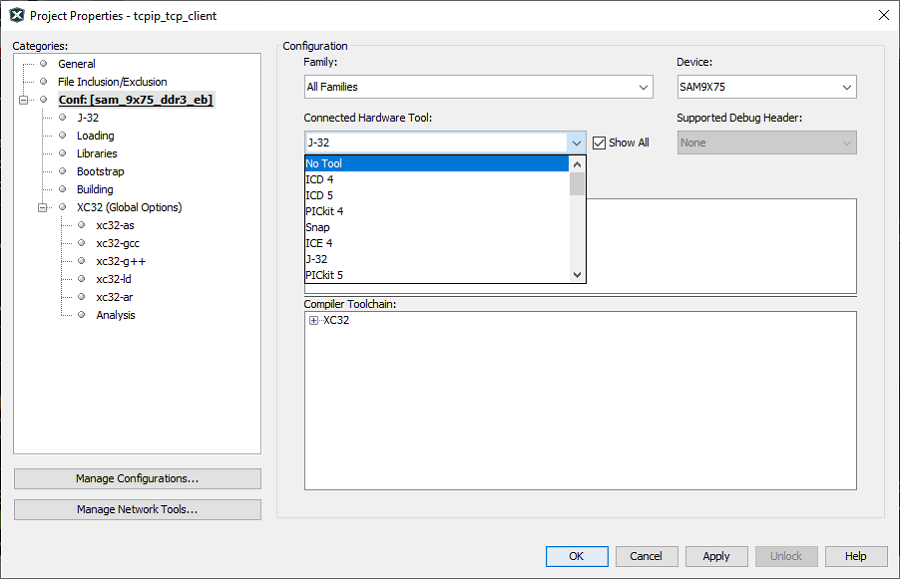Viewport: 900px width, 579px height.
Task: Choose ICD 5 from tool list
Action: click(436, 195)
